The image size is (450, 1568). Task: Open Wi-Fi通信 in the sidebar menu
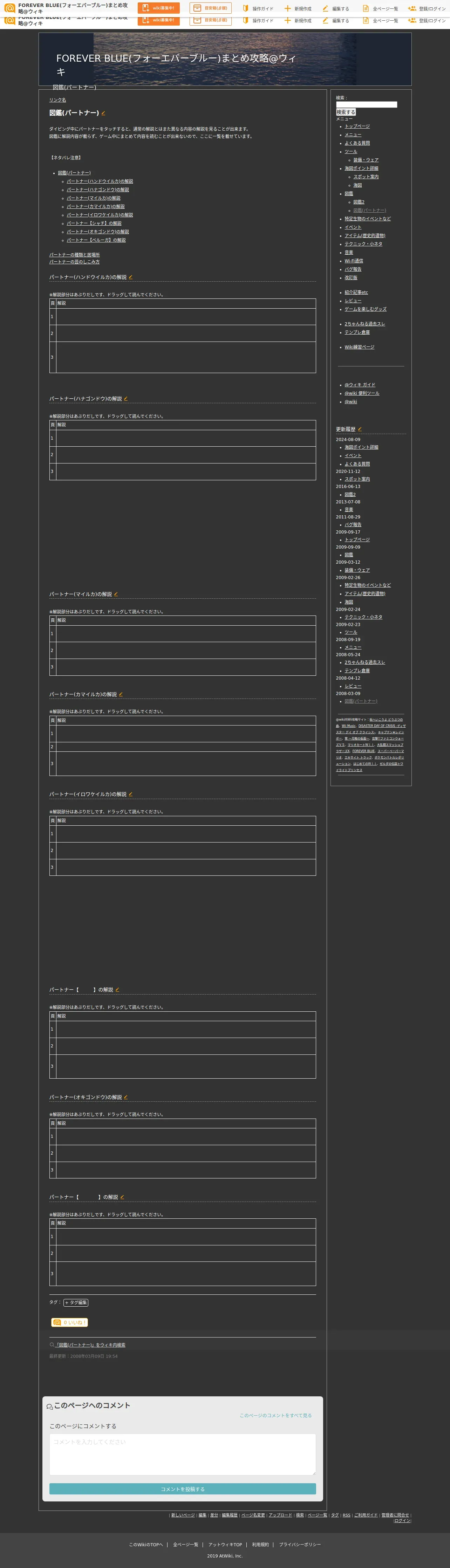point(354,261)
